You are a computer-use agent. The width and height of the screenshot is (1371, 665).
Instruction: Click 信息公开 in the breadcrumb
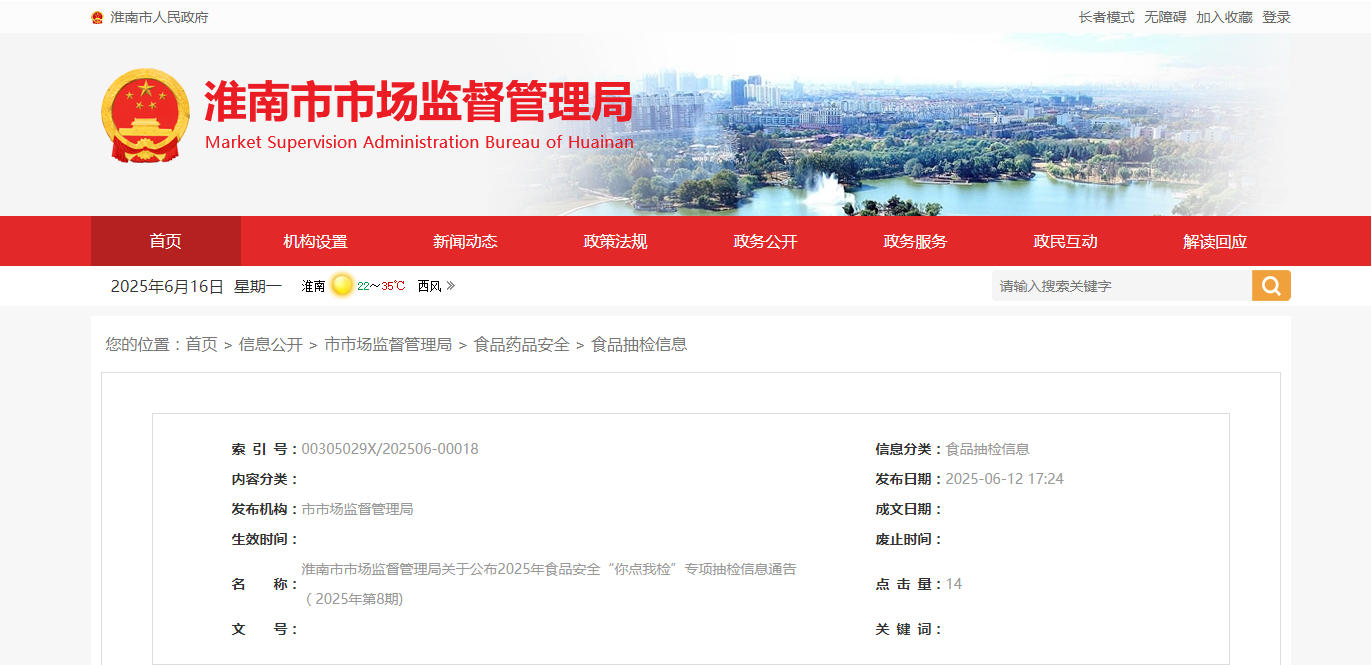coord(271,344)
